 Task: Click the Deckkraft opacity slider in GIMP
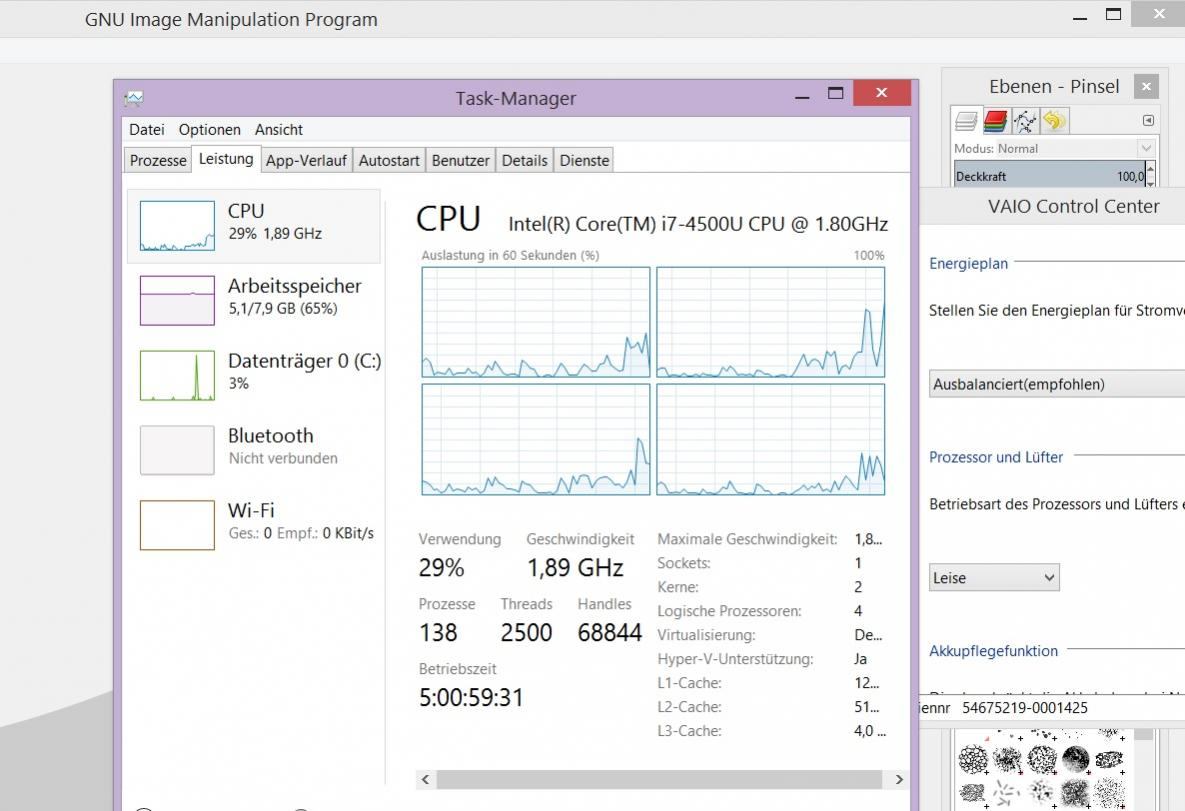(1049, 175)
